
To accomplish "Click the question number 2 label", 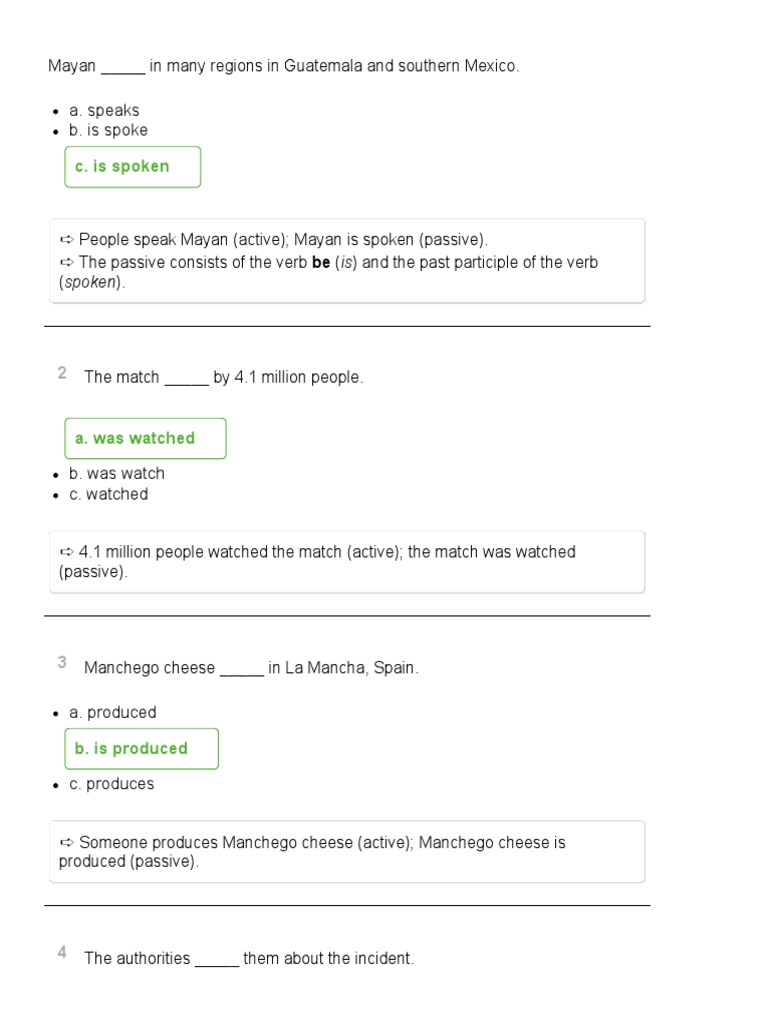I will tap(62, 374).
